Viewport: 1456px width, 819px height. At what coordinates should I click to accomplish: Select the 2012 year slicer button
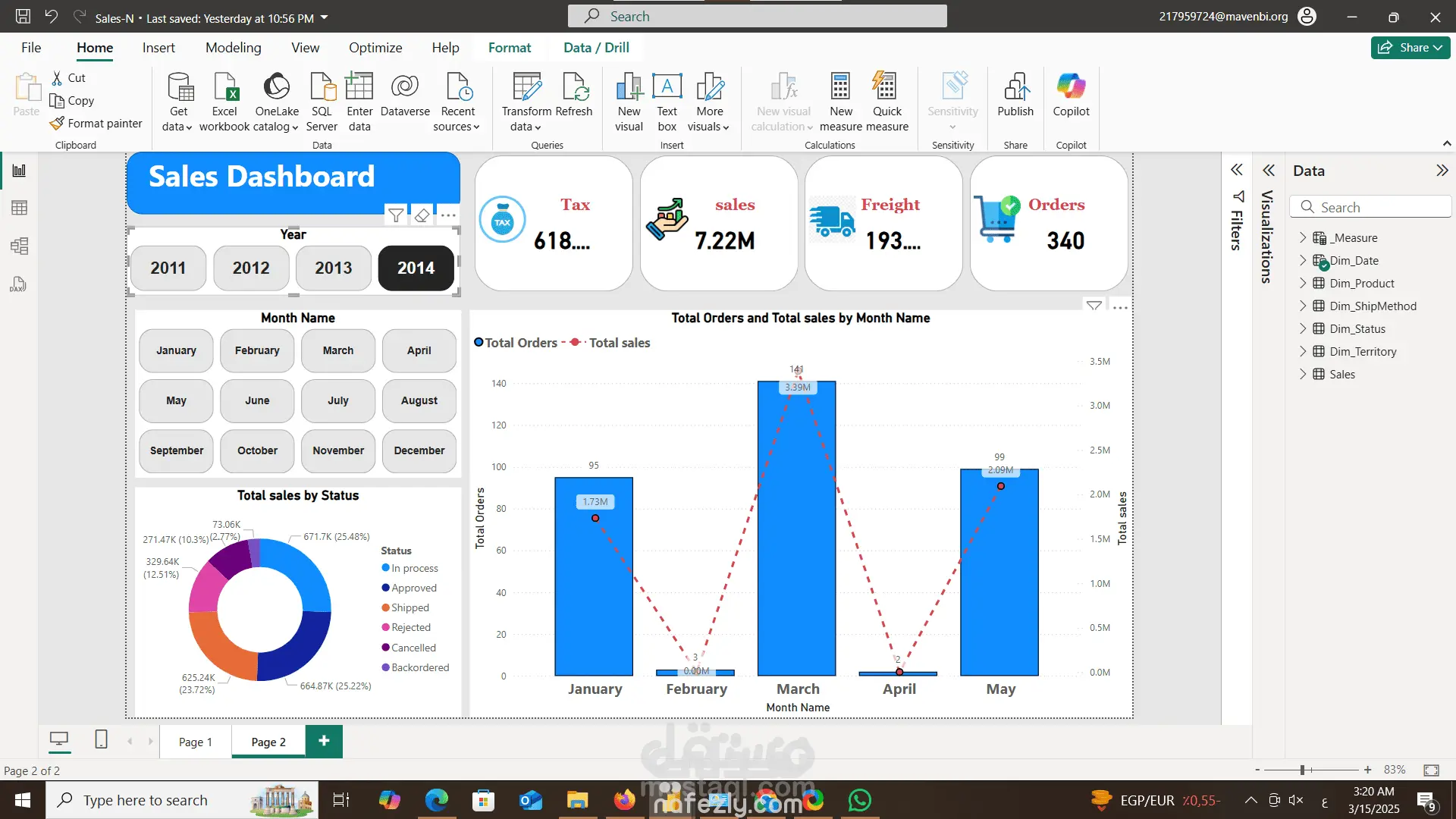(250, 268)
